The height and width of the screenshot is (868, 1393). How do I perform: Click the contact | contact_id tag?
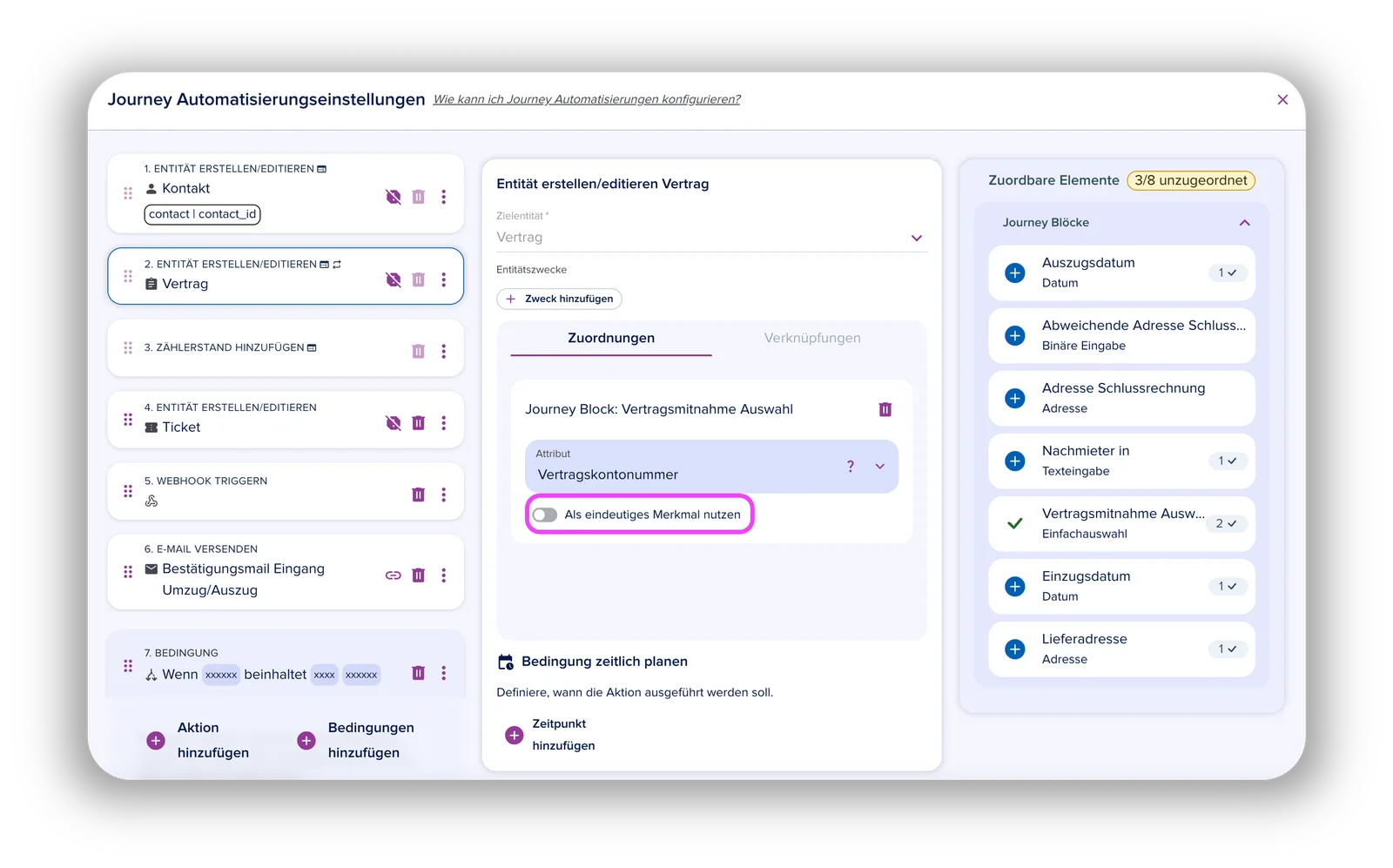tap(202, 214)
